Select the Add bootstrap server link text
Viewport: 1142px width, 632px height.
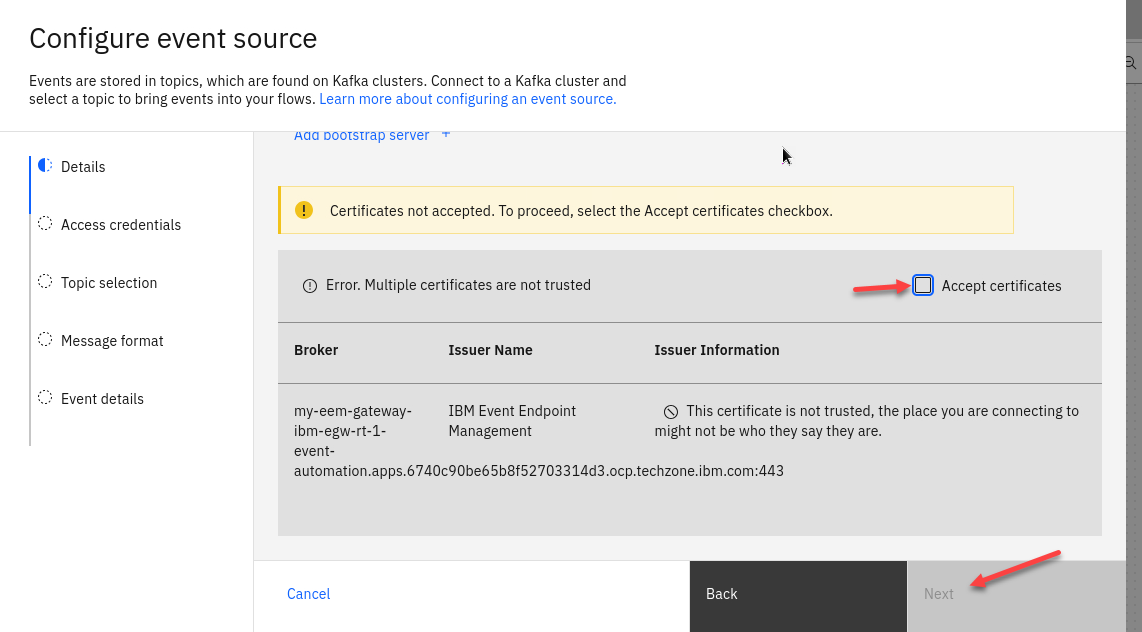(361, 136)
